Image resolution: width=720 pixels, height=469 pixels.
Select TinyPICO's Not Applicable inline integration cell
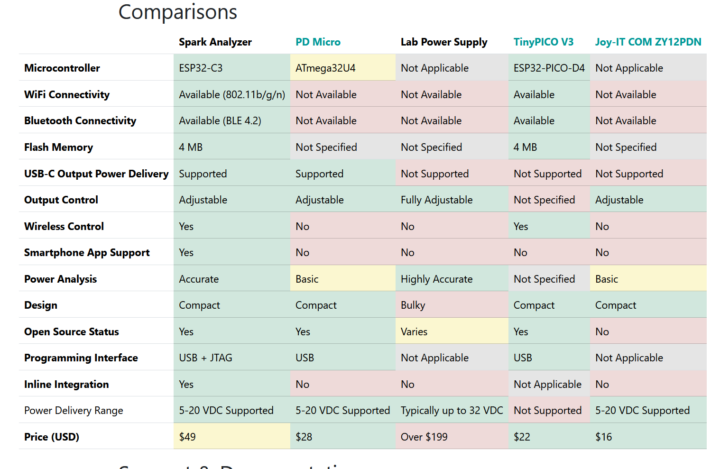549,384
